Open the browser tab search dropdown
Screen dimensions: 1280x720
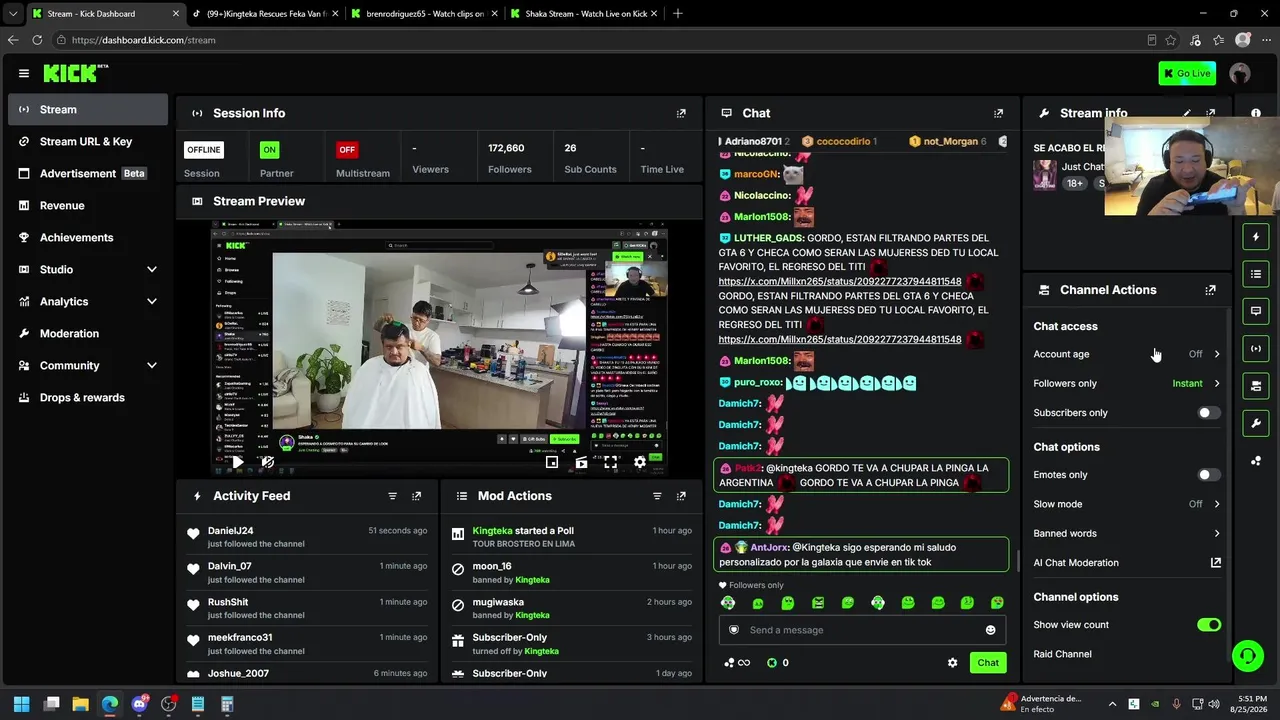point(13,14)
